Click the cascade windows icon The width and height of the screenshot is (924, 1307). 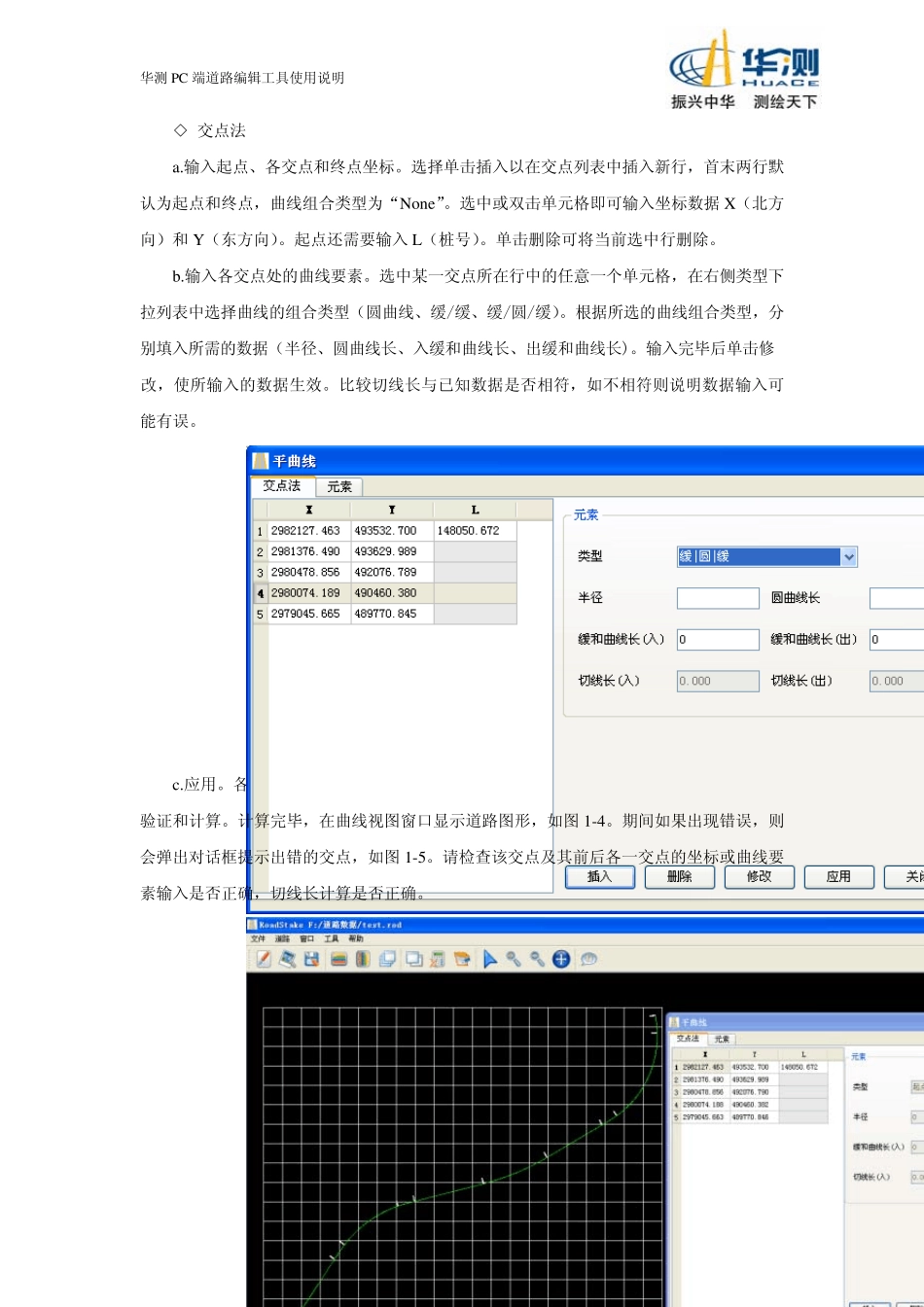tap(387, 959)
